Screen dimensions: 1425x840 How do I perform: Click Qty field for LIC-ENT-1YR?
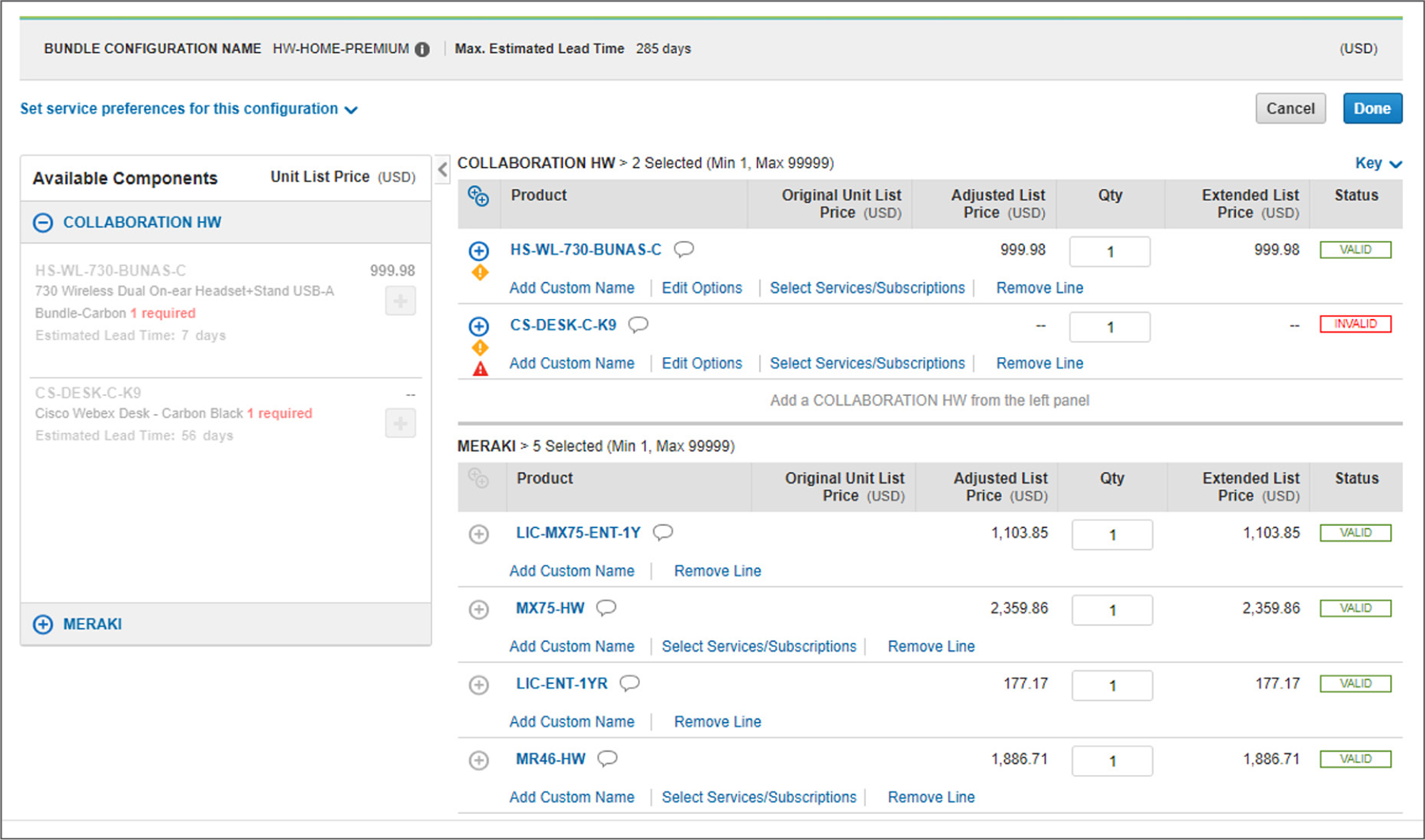pyautogui.click(x=1112, y=686)
